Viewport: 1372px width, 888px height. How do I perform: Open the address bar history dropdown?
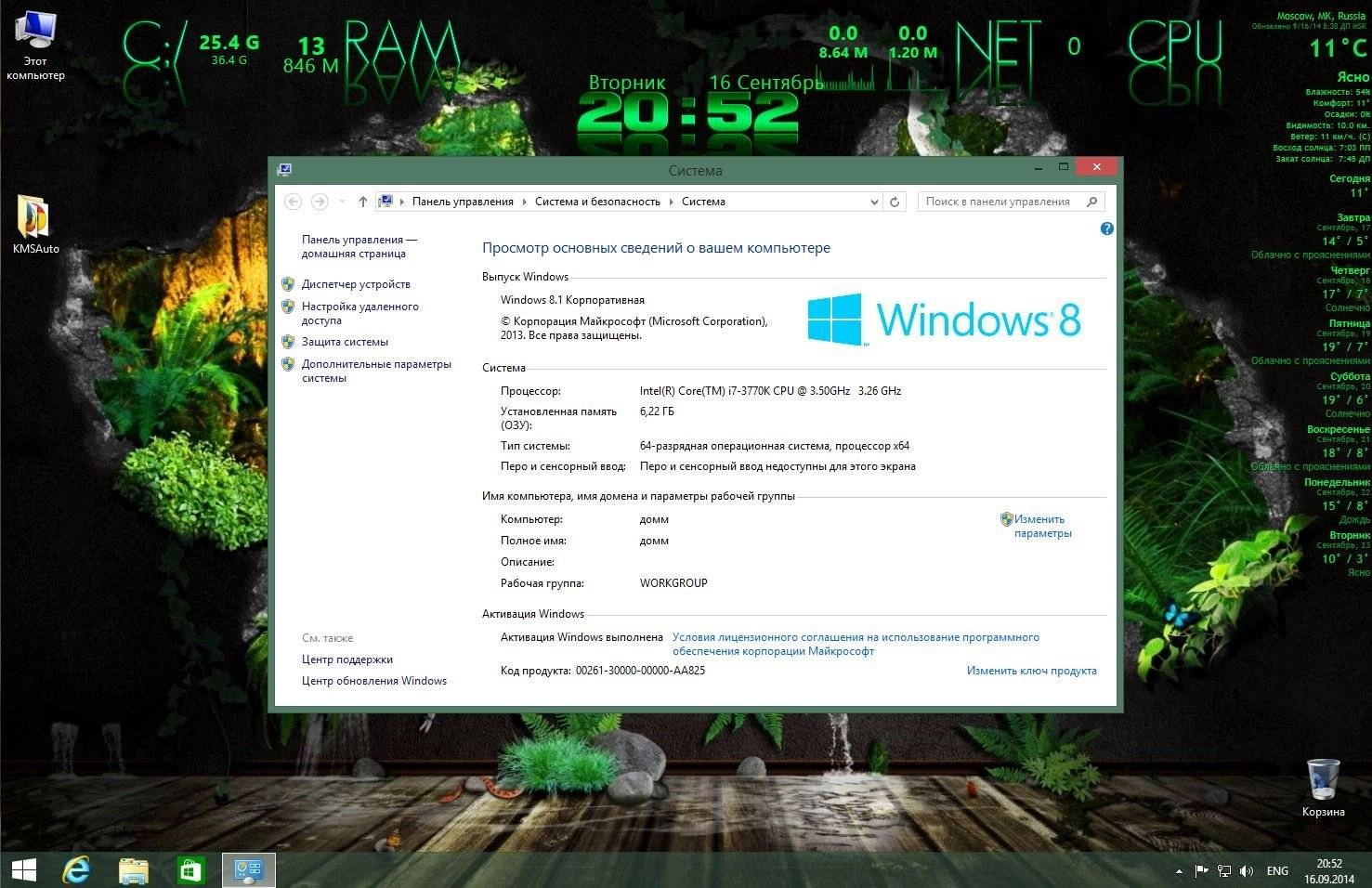tap(873, 202)
